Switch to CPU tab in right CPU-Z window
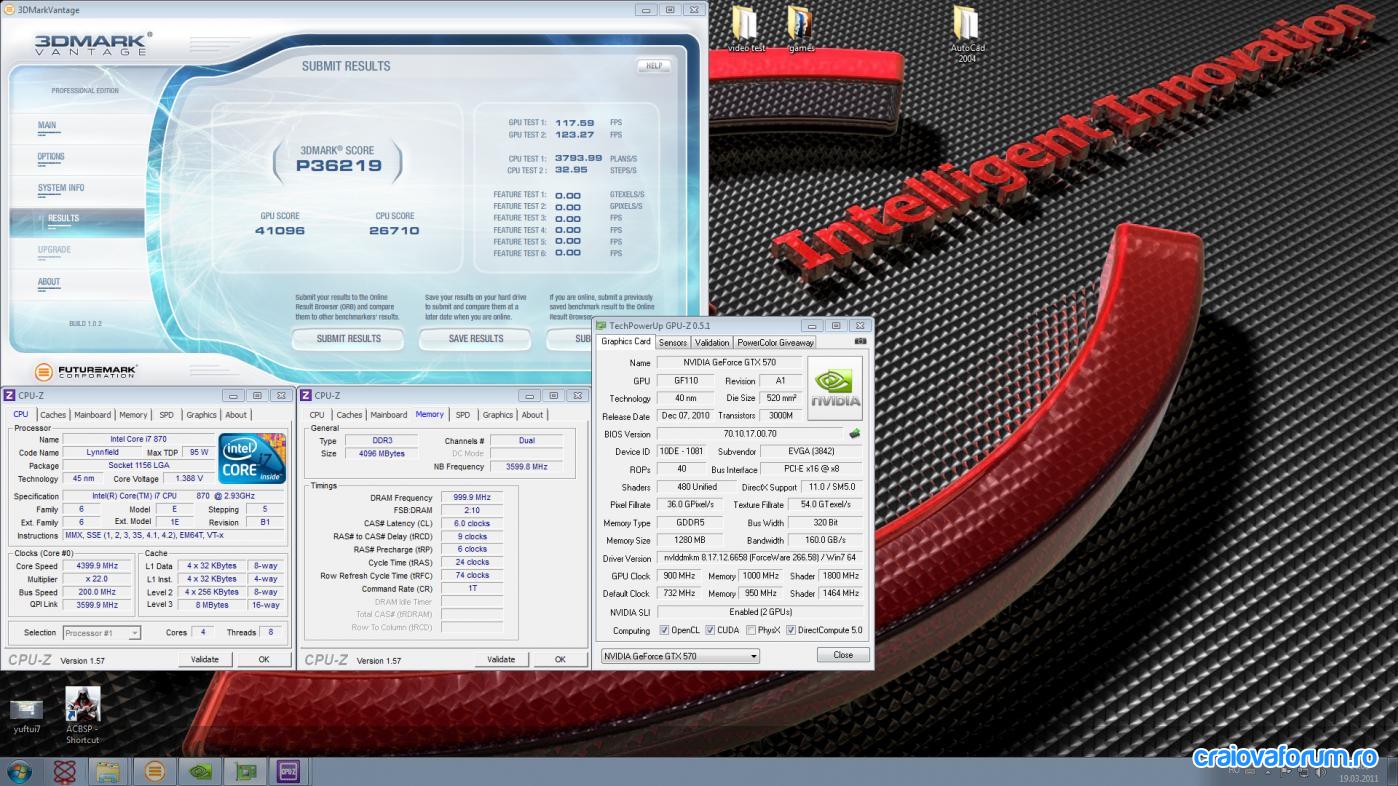 pos(317,415)
